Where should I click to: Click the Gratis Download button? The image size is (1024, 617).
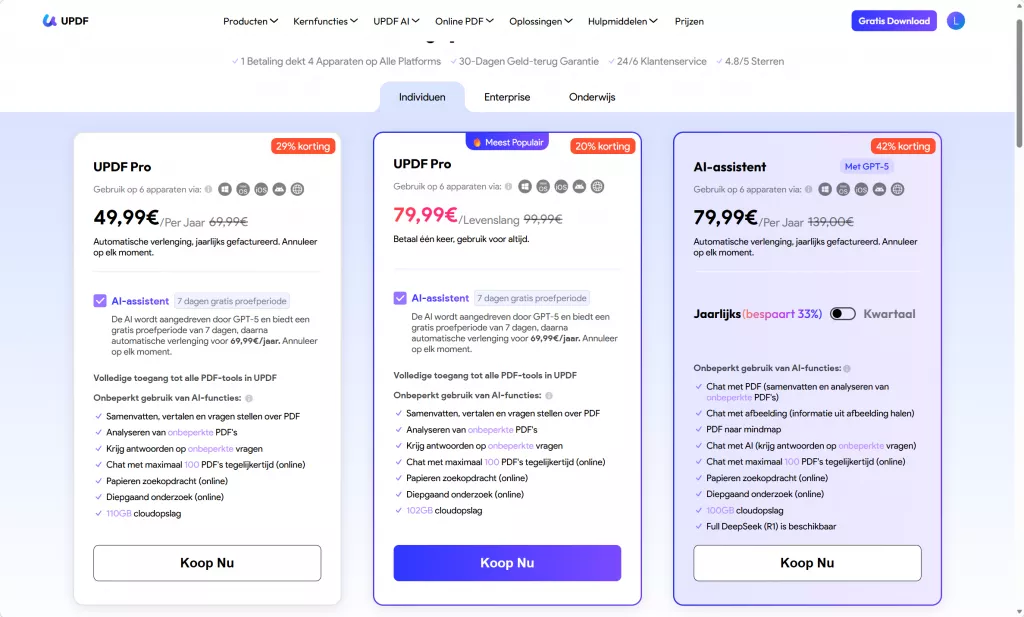(x=894, y=21)
